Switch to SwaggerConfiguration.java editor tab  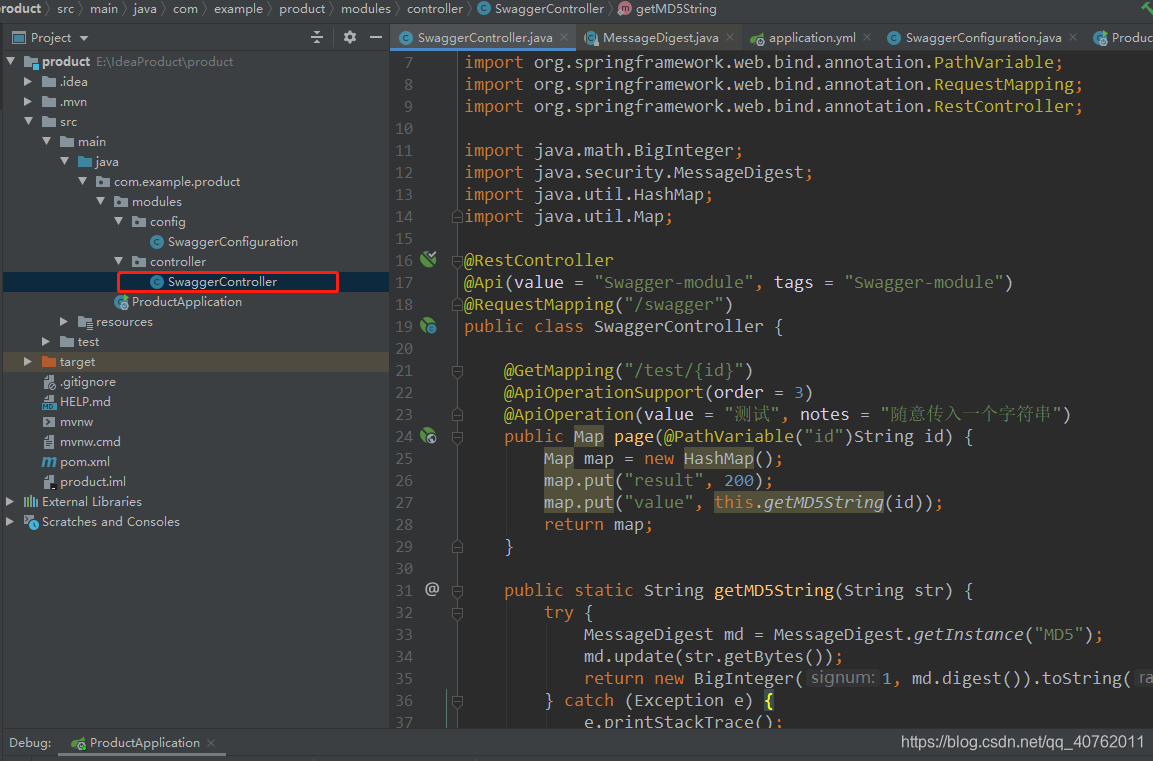point(983,37)
